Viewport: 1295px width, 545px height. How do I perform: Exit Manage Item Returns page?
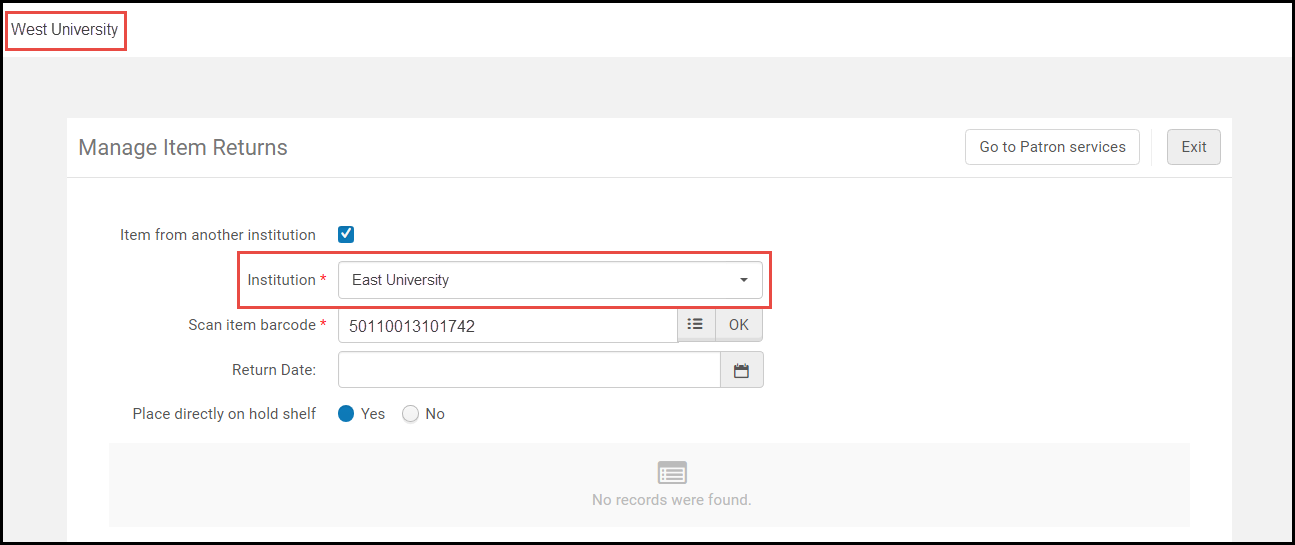(1194, 147)
